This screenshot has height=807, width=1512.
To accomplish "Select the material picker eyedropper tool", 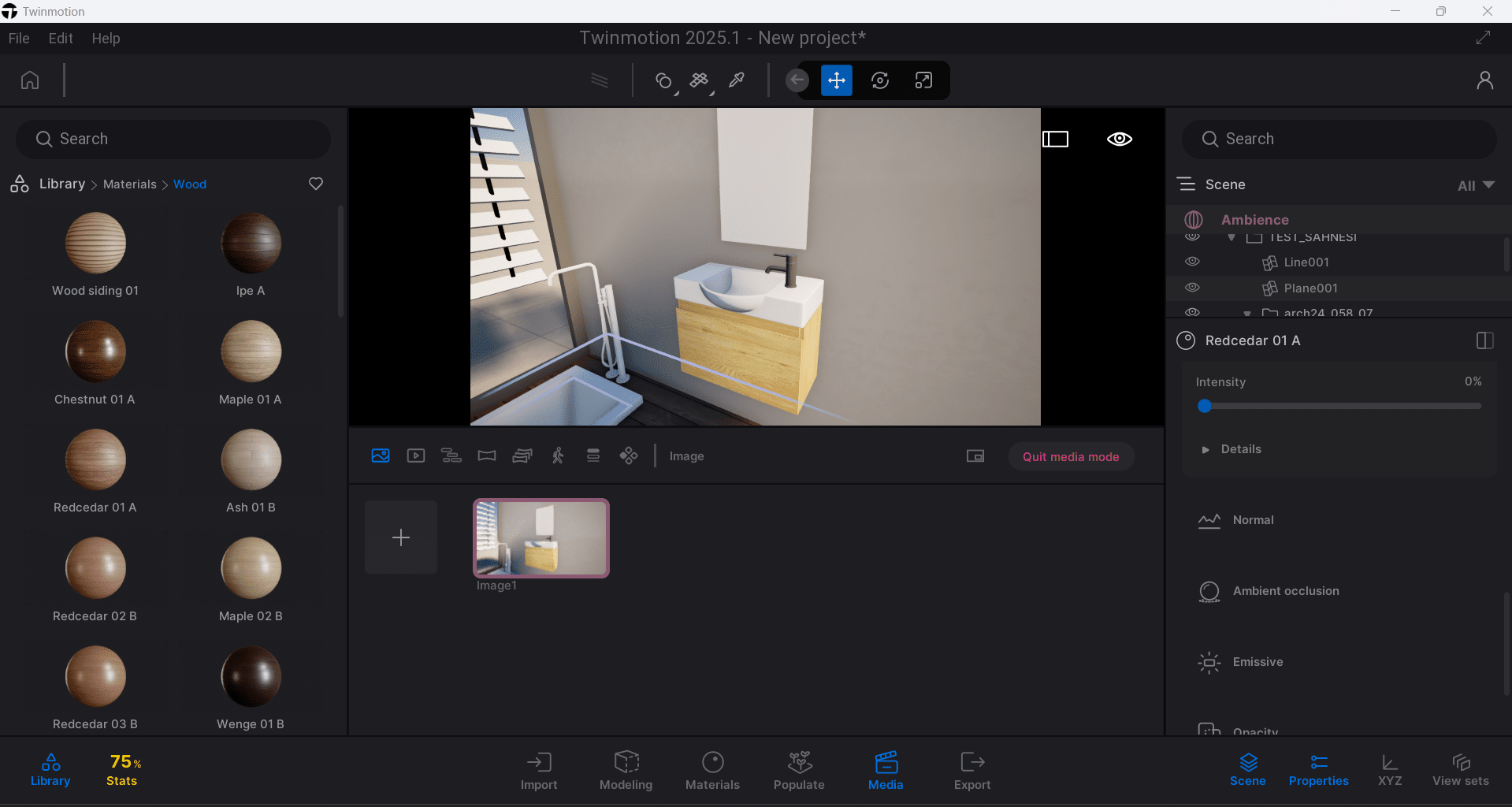I will pos(736,80).
